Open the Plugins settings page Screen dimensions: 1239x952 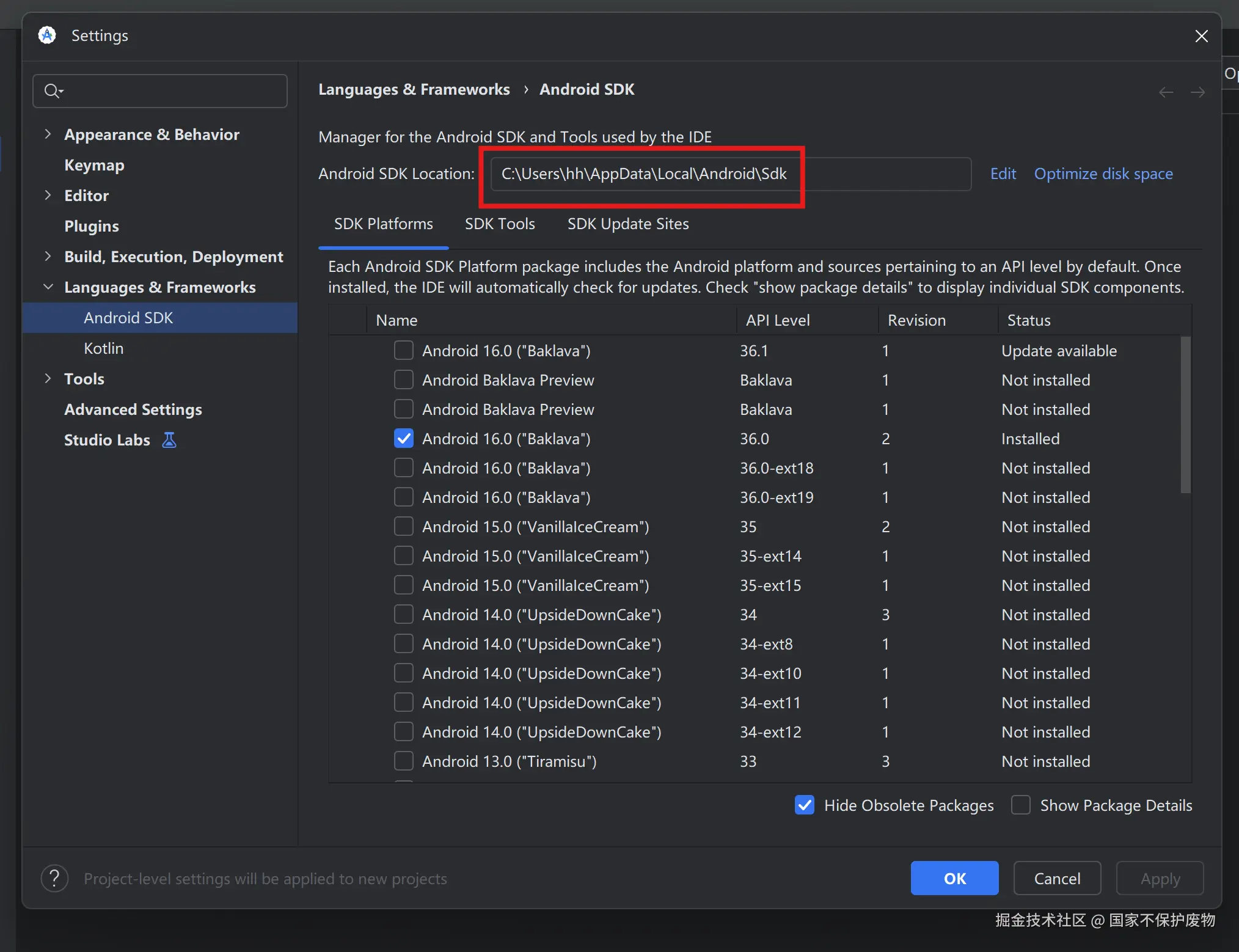(x=92, y=226)
